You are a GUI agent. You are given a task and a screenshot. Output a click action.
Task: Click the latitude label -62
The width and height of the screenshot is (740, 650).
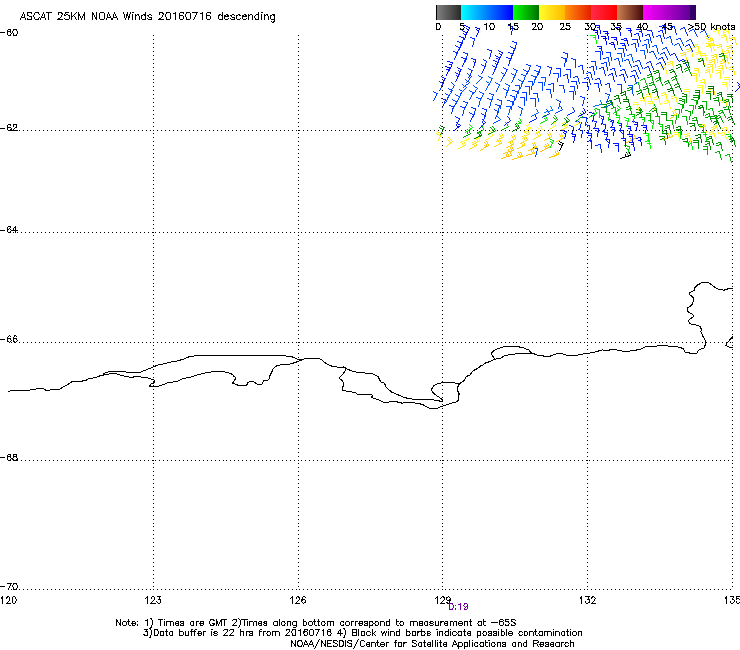9,128
